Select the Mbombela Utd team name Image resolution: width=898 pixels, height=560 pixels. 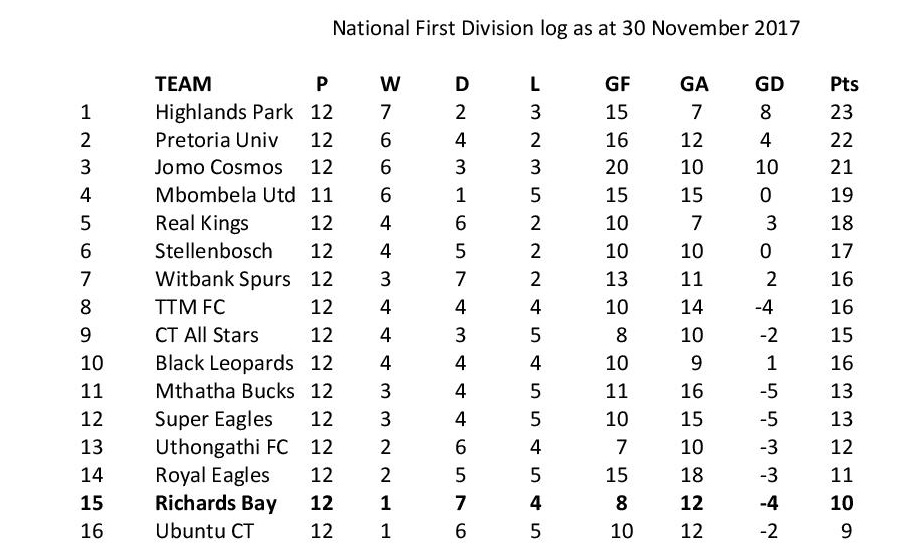225,196
